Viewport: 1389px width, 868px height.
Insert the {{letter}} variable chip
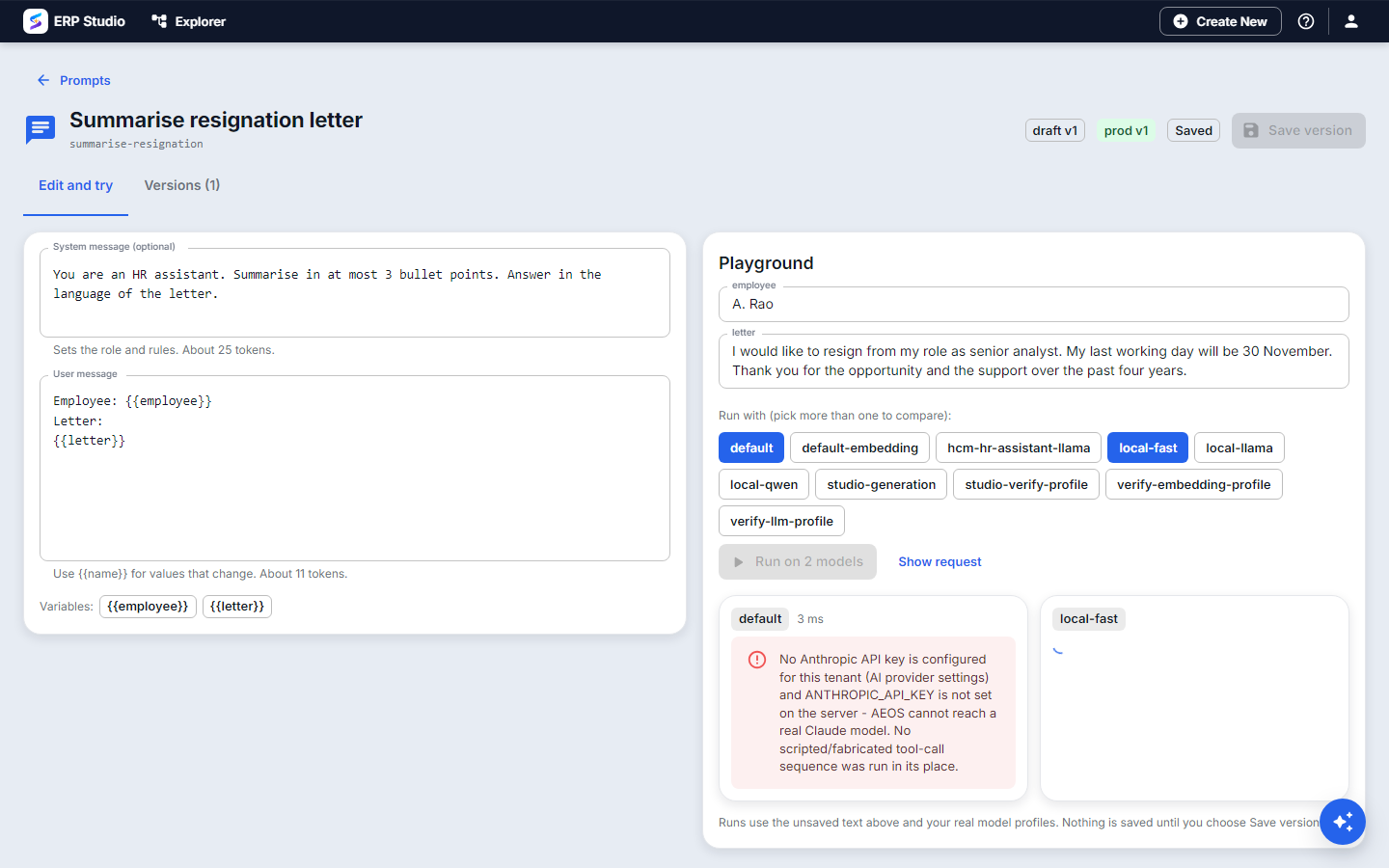coord(237,606)
